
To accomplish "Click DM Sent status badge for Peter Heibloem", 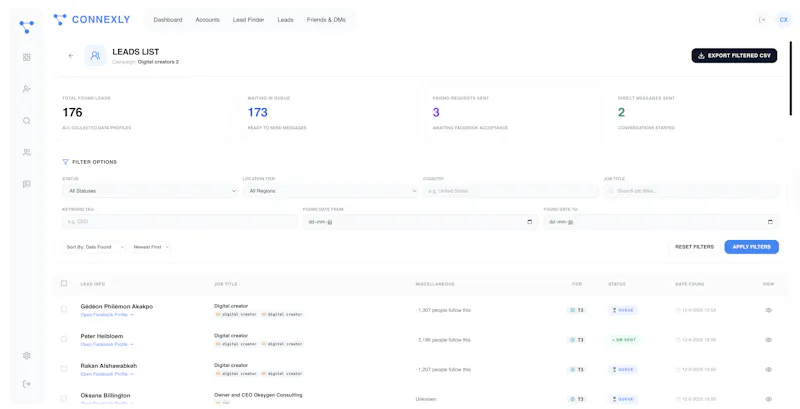I will 623,340.
